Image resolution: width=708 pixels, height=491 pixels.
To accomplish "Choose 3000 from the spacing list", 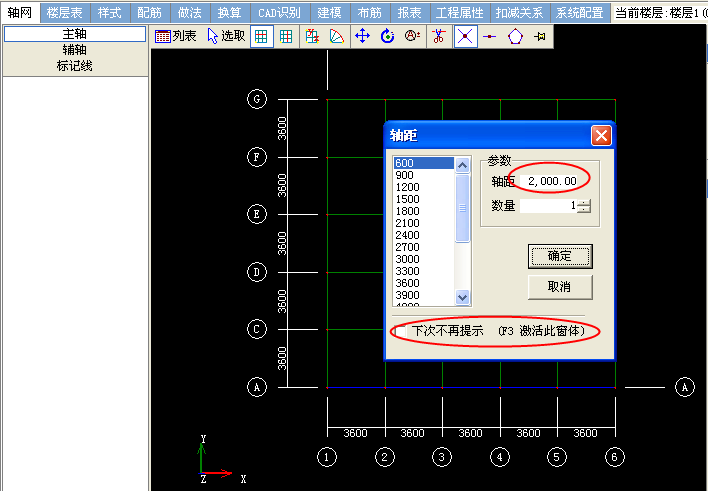I will 424,259.
